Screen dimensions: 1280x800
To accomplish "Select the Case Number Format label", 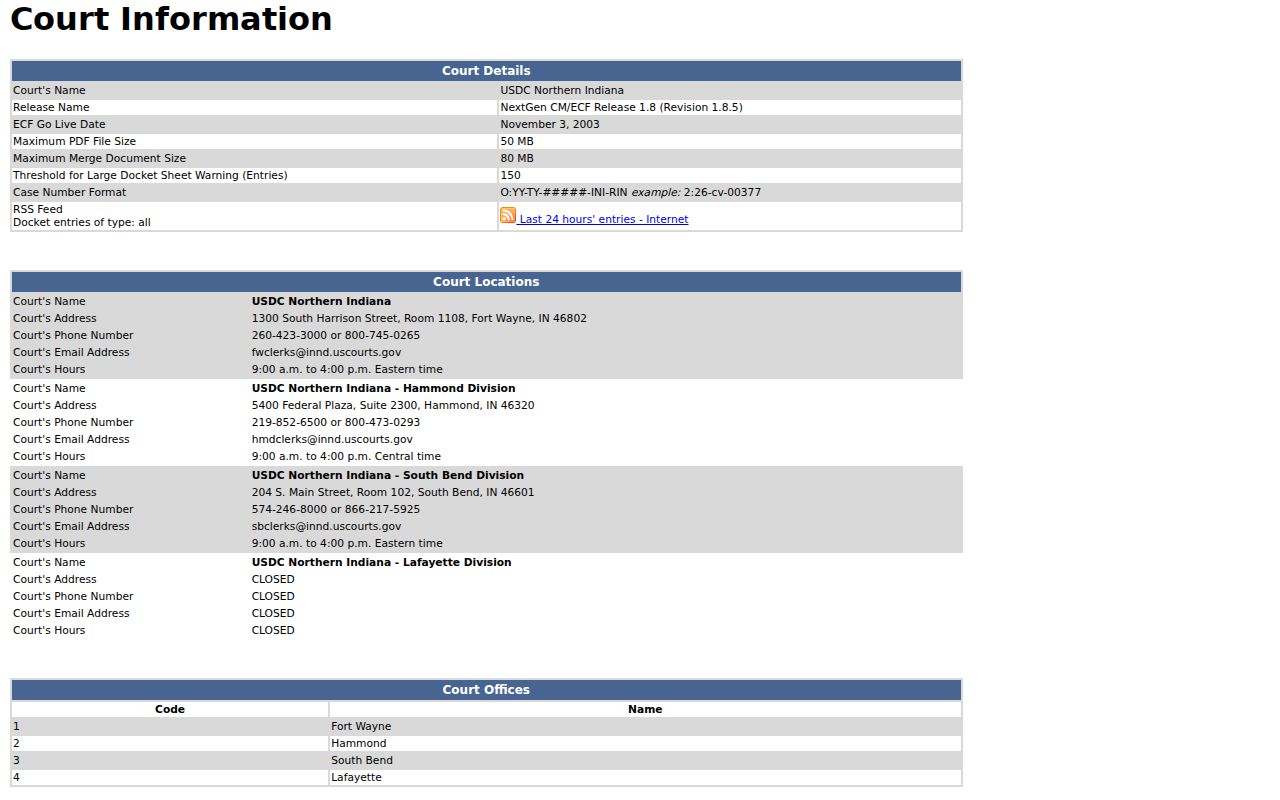I will click(x=70, y=192).
